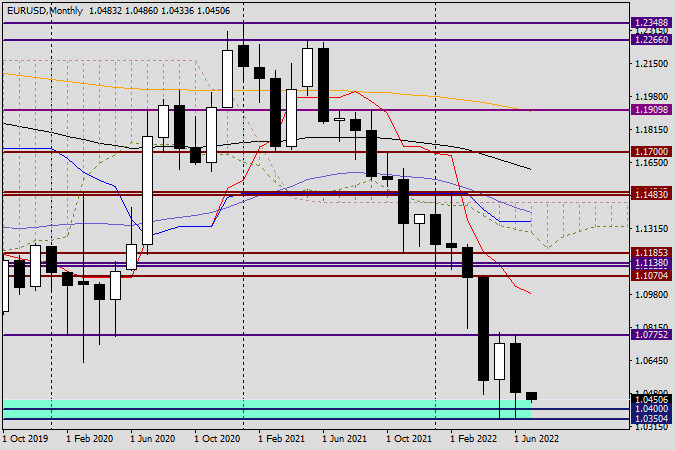Click the 1 Oct 2020 date label
Image resolution: width=675 pixels, height=450 pixels.
click(x=217, y=439)
